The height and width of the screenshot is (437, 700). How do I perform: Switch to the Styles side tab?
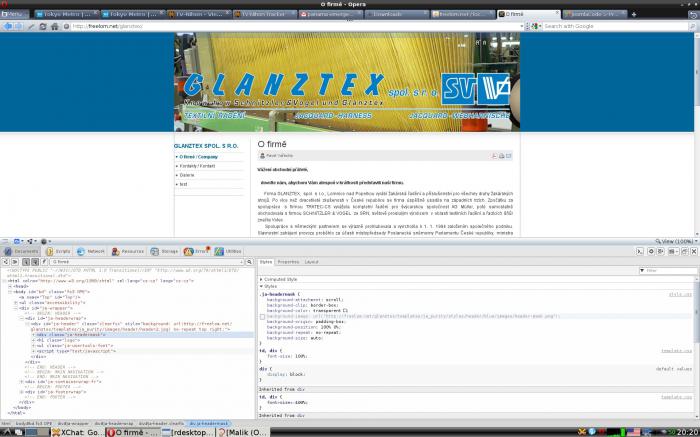click(x=266, y=262)
